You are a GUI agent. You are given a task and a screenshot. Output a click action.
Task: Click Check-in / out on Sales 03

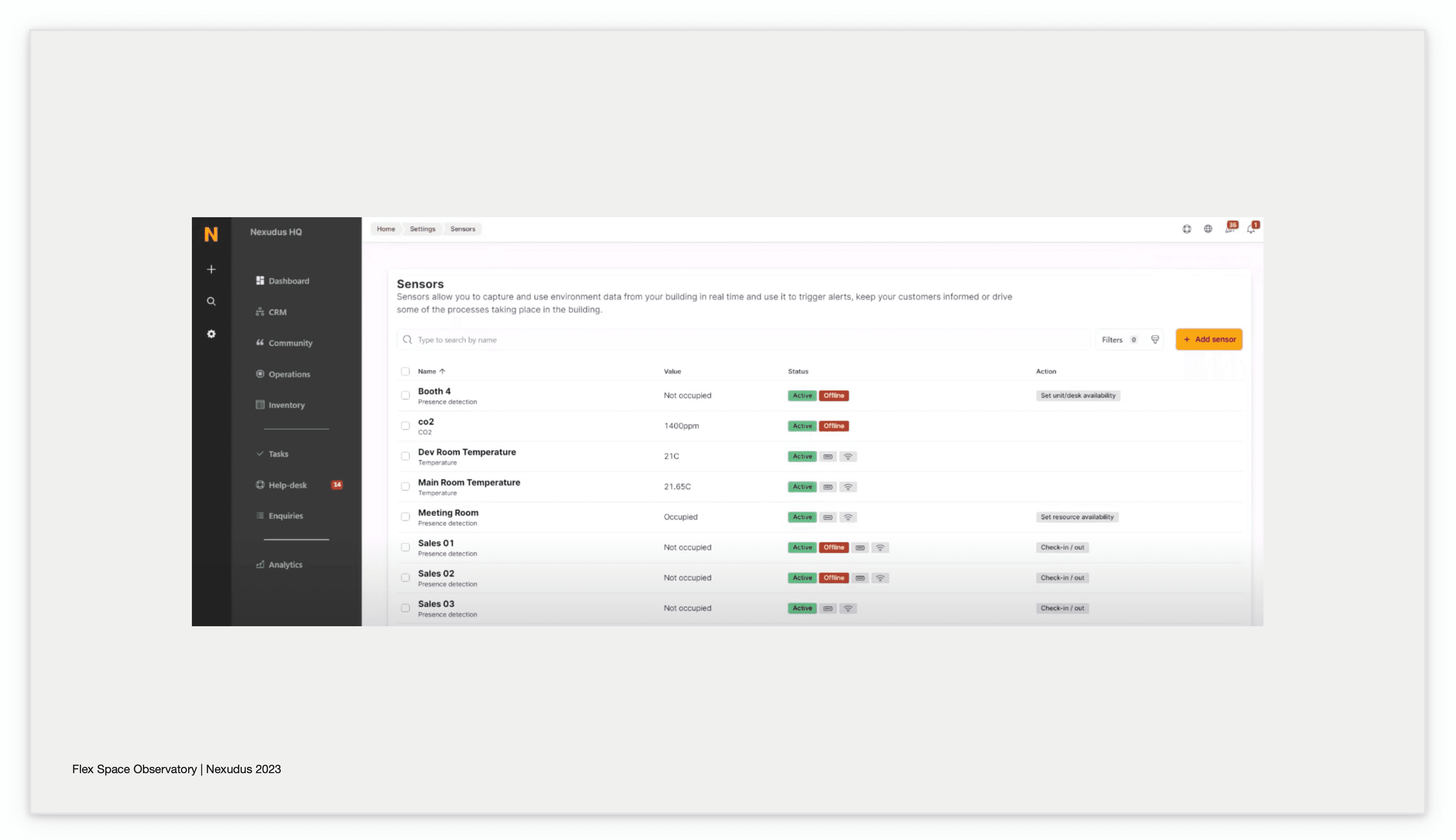1062,608
